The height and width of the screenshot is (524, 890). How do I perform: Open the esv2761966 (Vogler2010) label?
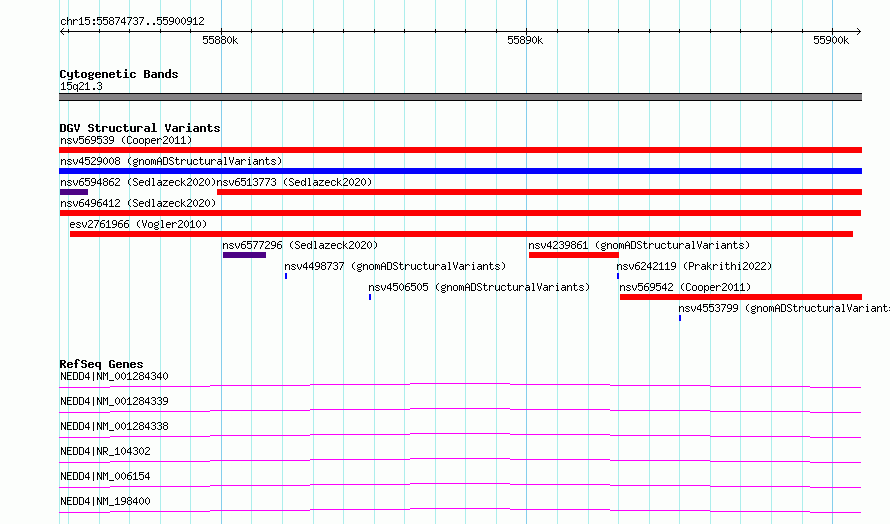138,224
